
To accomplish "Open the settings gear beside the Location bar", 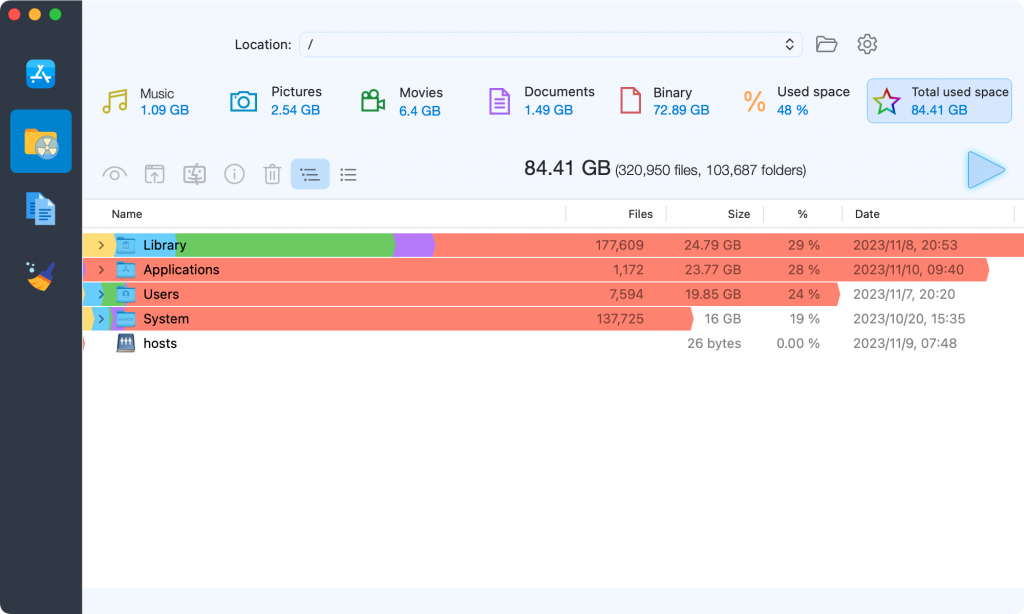I will (866, 44).
